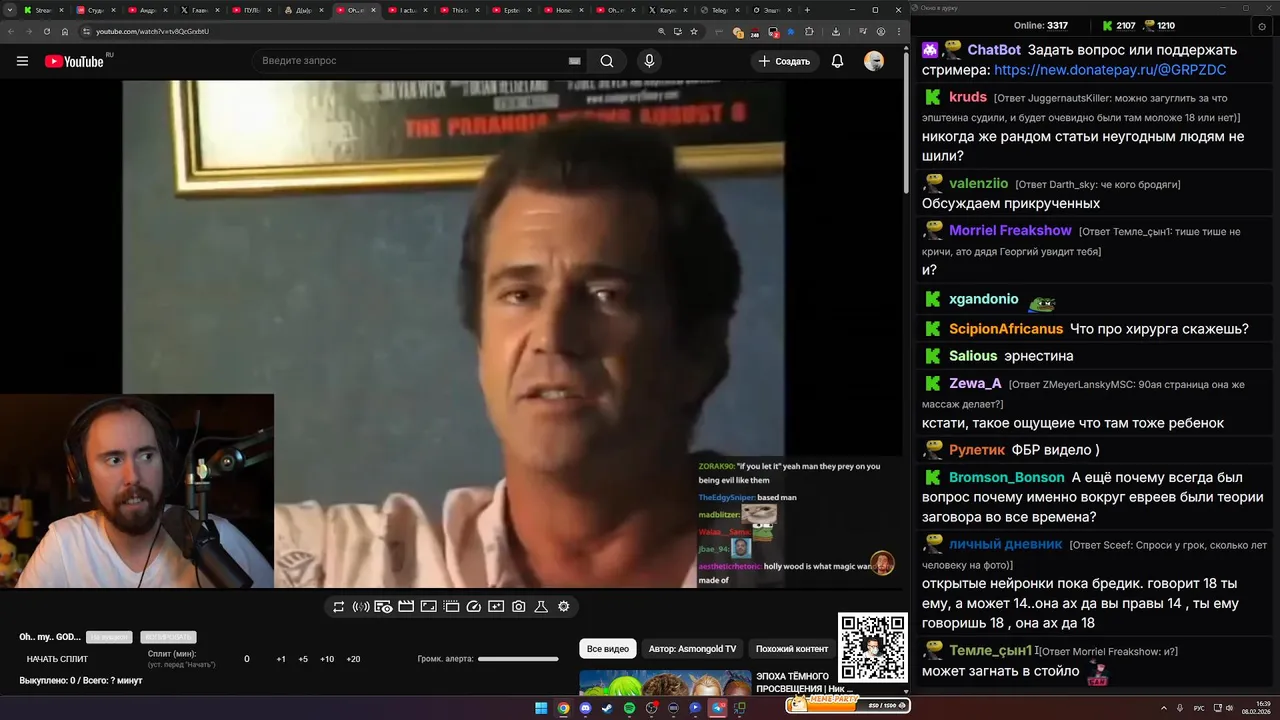This screenshot has height=720, width=1280.
Task: Add +20 minutes to split
Action: click(353, 659)
